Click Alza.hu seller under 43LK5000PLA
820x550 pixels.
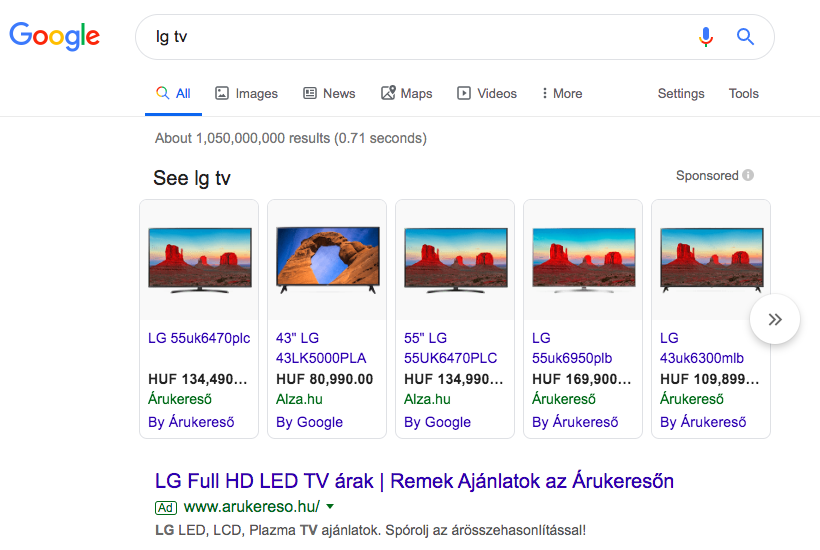(299, 399)
